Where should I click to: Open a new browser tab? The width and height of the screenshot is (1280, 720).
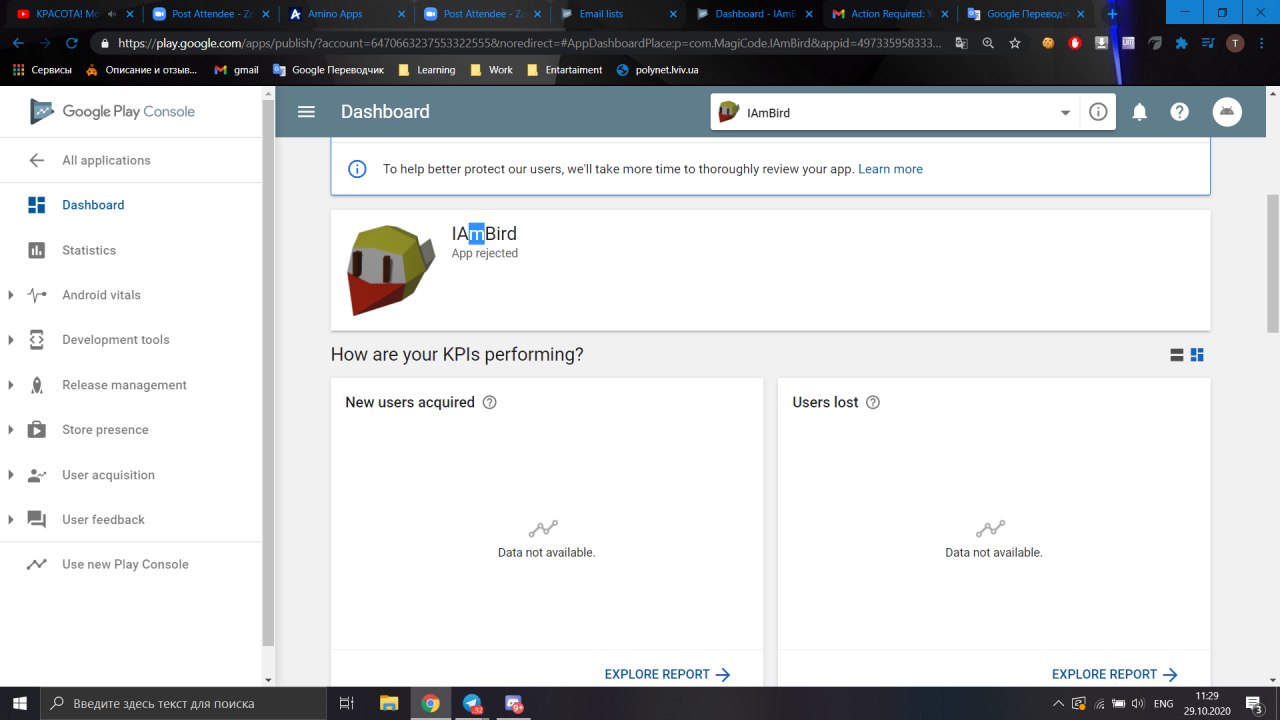(x=1112, y=14)
